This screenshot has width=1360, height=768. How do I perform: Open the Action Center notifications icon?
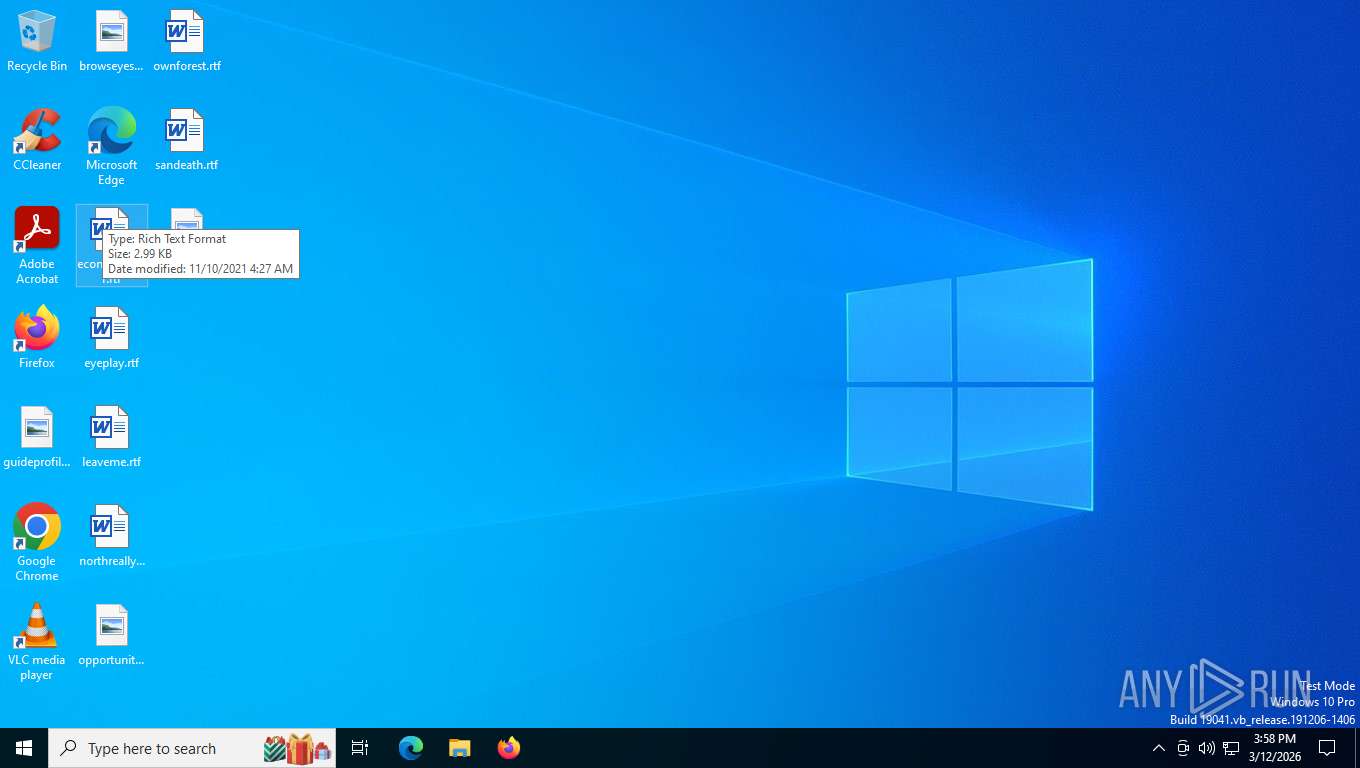click(1328, 748)
